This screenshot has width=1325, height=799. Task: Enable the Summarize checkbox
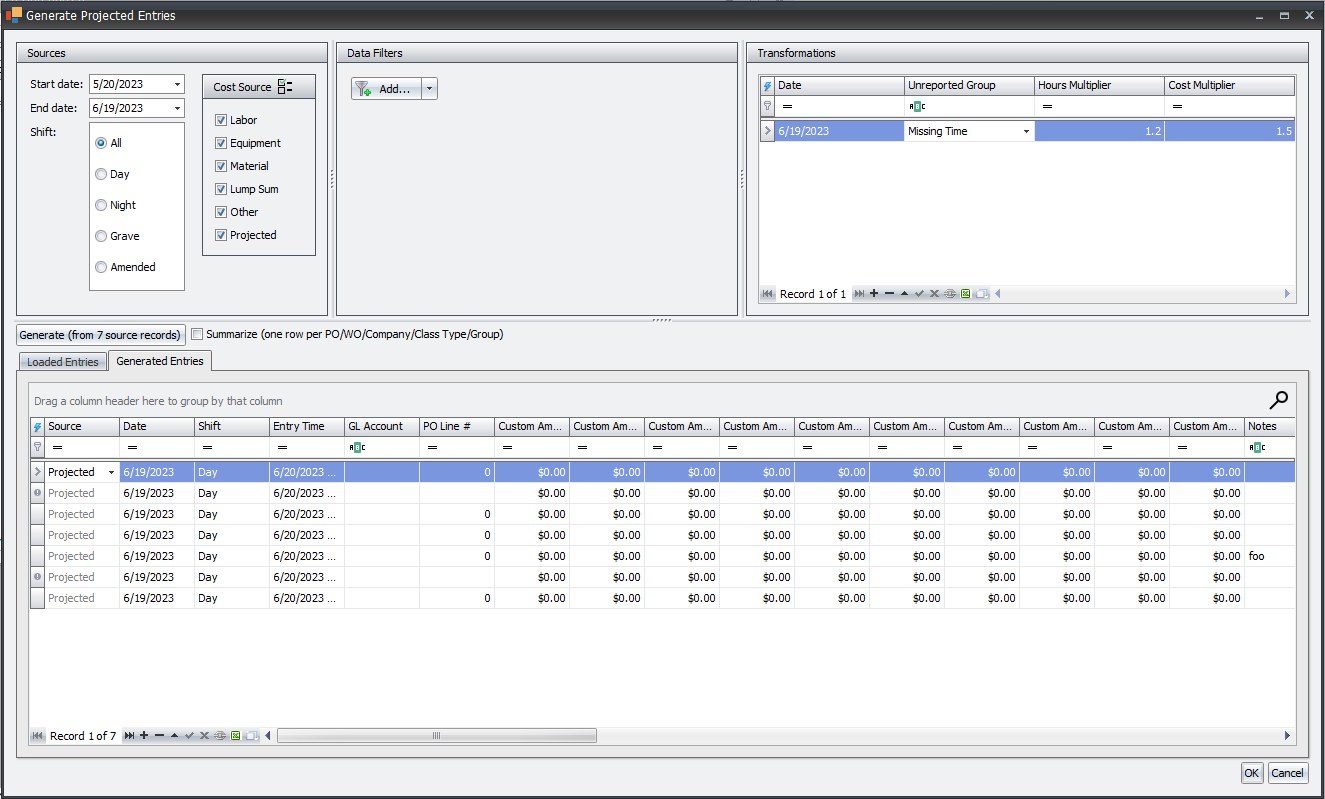click(197, 334)
